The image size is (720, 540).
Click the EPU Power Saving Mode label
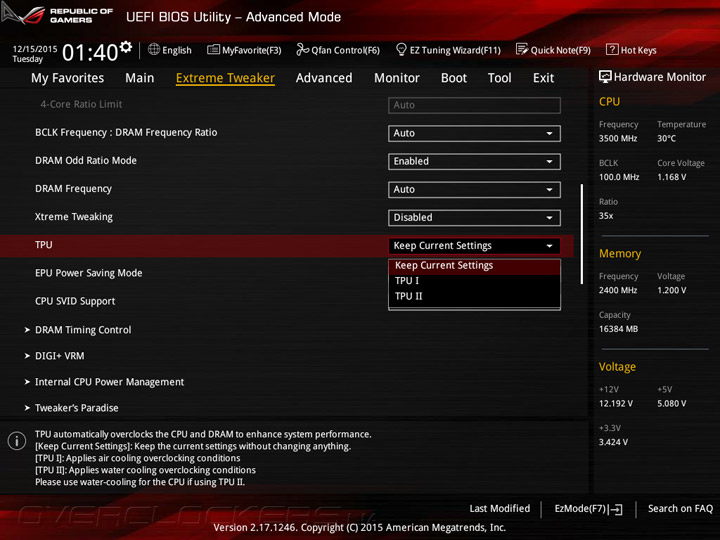[x=89, y=273]
